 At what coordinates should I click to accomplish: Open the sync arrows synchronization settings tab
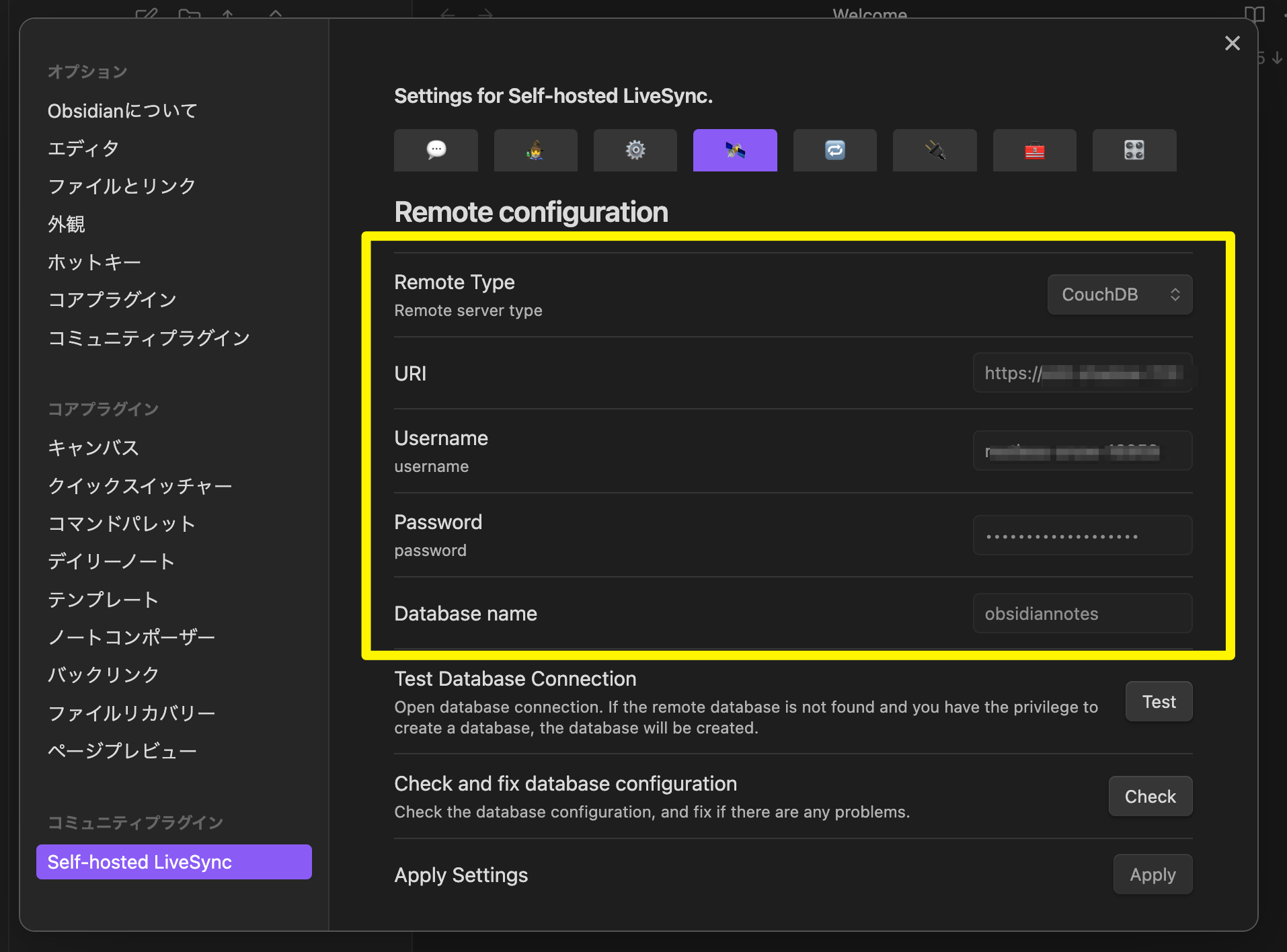[834, 150]
